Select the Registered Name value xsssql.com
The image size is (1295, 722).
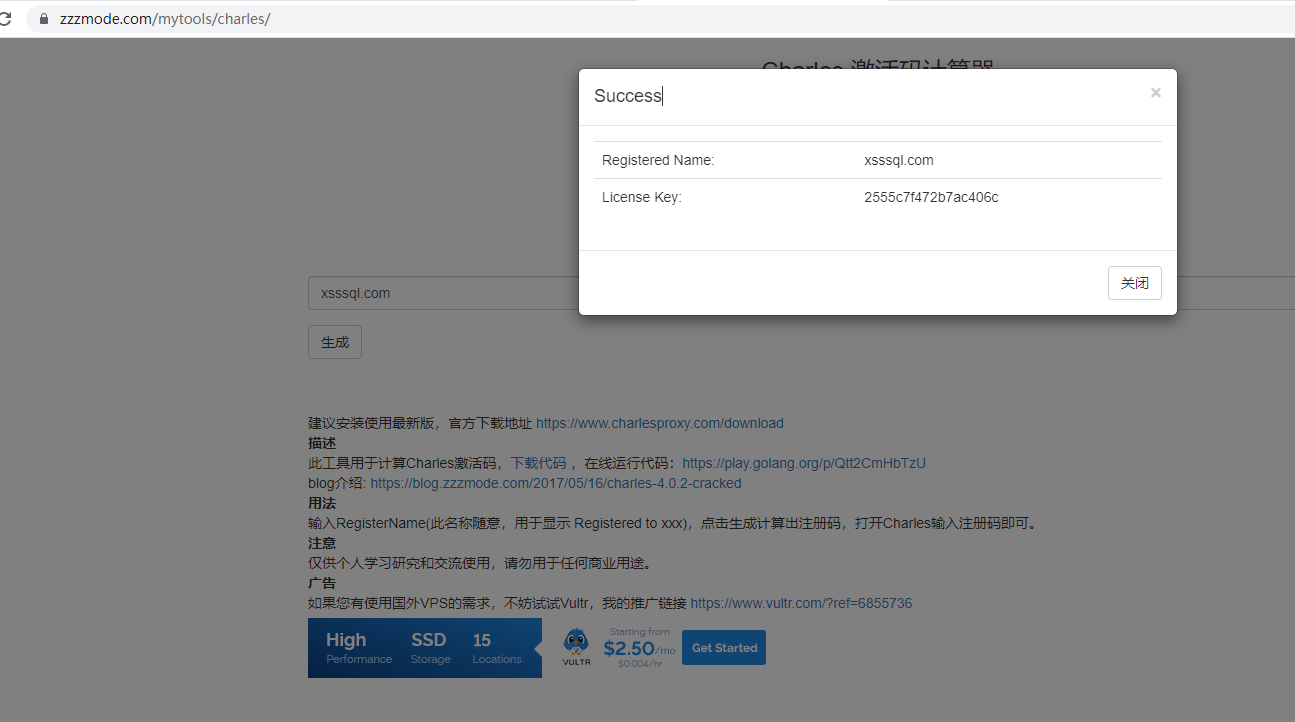[898, 159]
